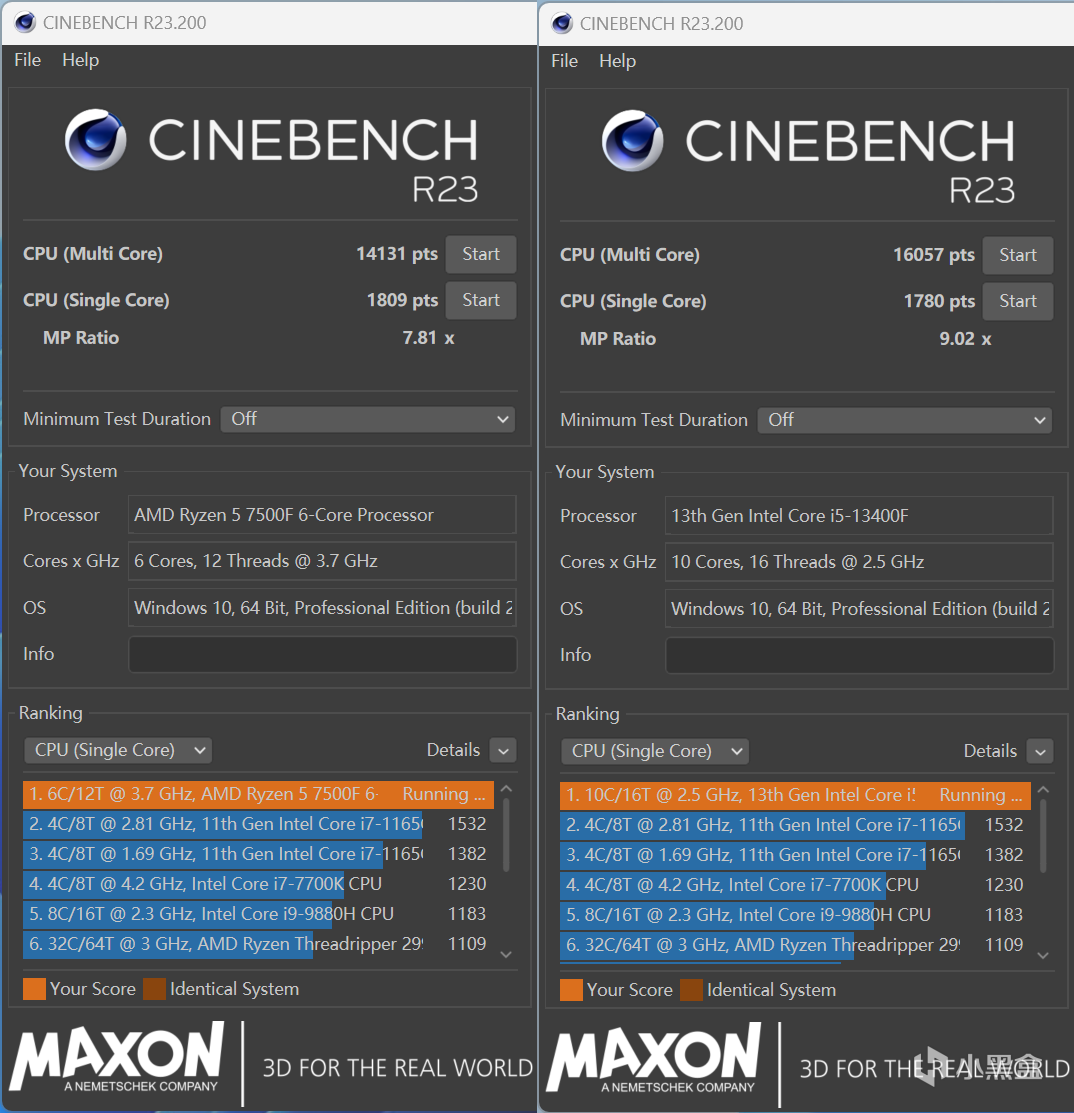This screenshot has height=1113, width=1074.
Task: Click Maxon logo in right window footer
Action: tap(654, 1058)
